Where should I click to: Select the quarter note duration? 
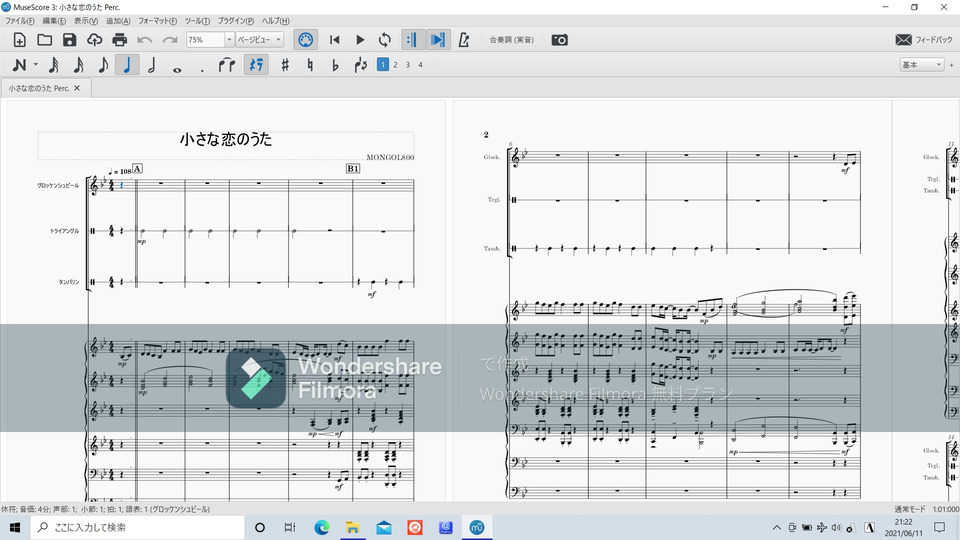click(x=127, y=65)
